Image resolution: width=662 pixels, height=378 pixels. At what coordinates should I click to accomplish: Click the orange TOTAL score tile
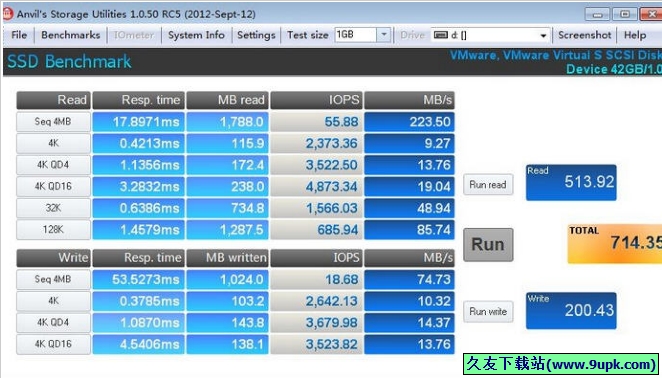click(615, 244)
